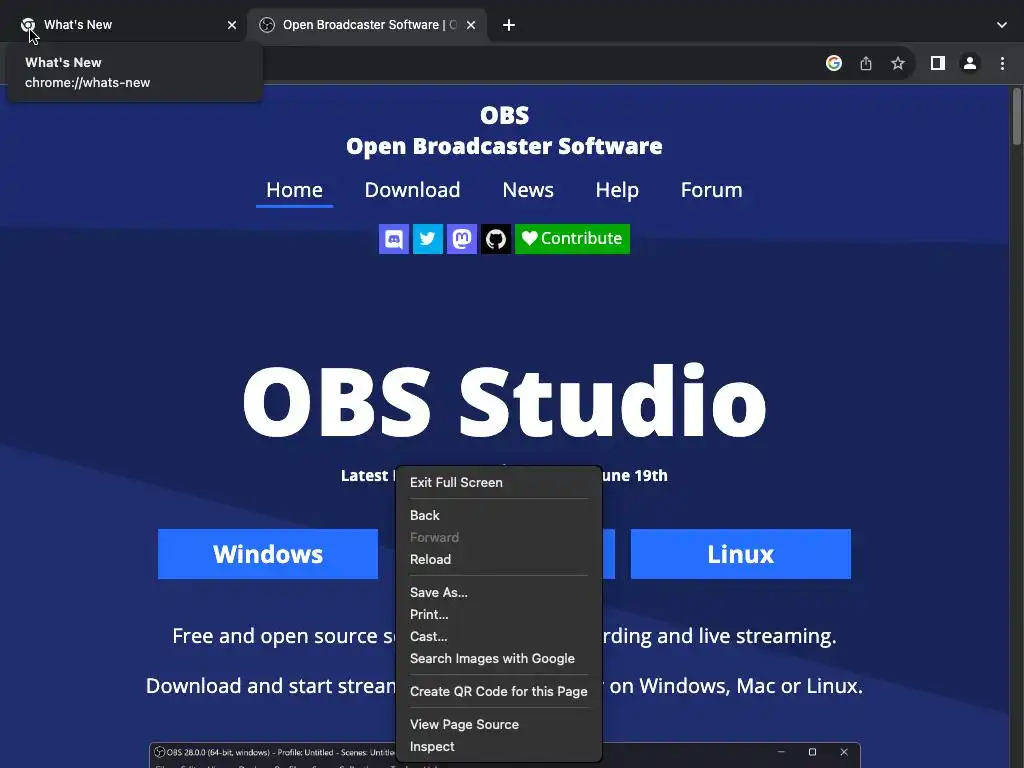Open the Mastodon social icon

(462, 239)
